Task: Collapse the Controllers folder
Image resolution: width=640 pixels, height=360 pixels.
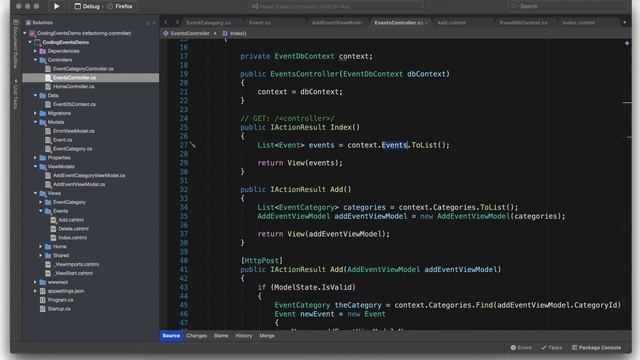Action: pos(36,60)
